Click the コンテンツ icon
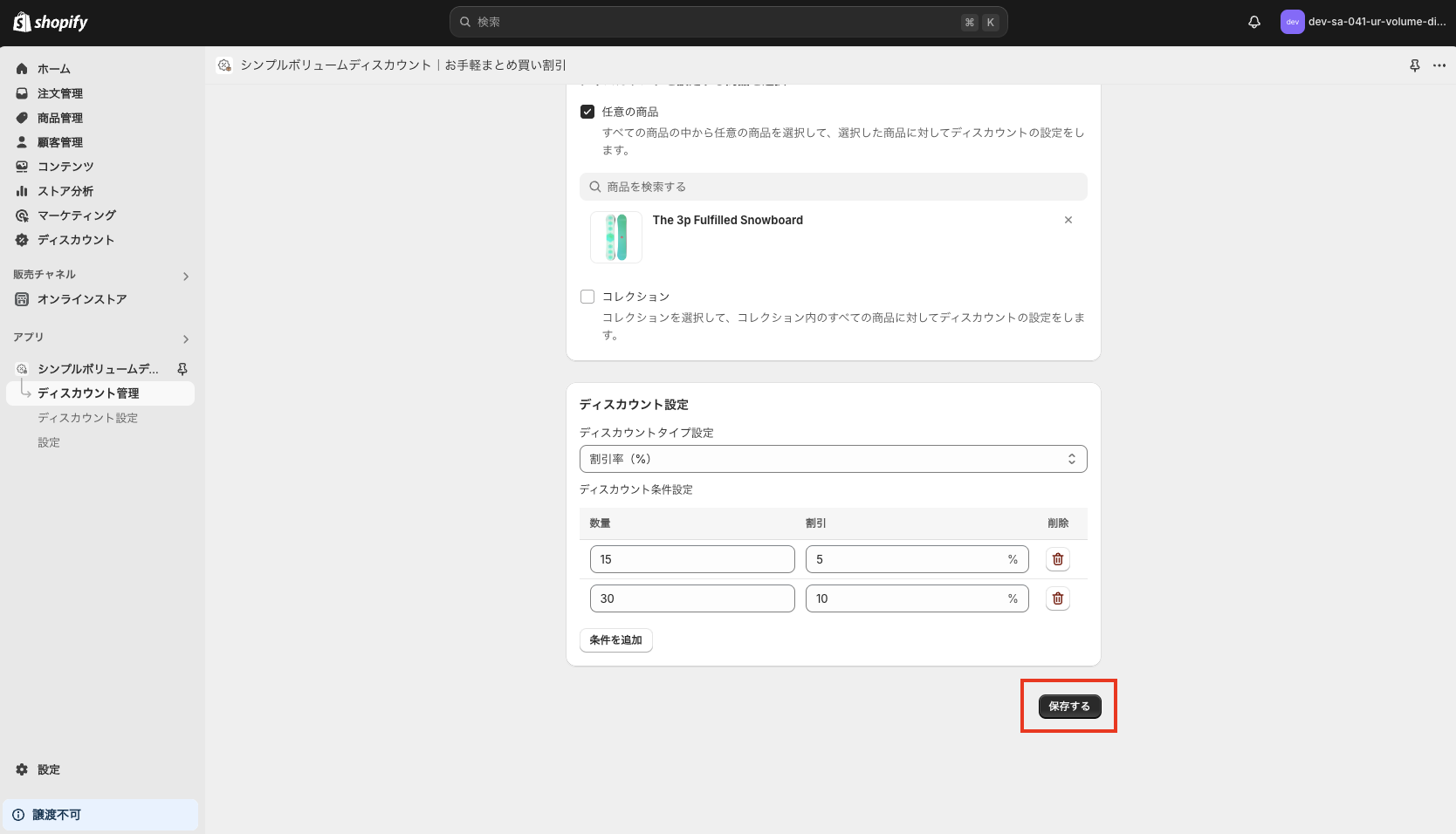Screen dimensions: 1456x834 pyautogui.click(x=22, y=167)
